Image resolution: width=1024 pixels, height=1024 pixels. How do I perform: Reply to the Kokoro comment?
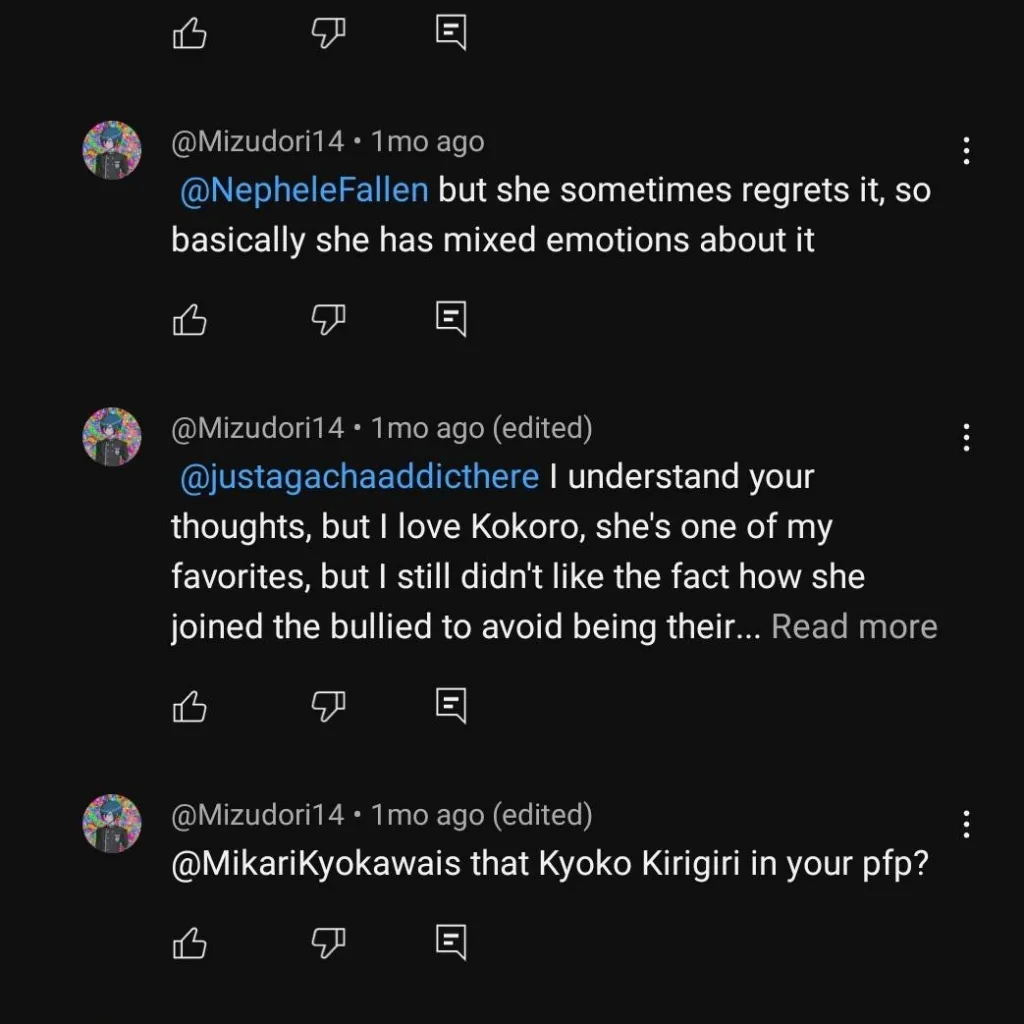451,706
